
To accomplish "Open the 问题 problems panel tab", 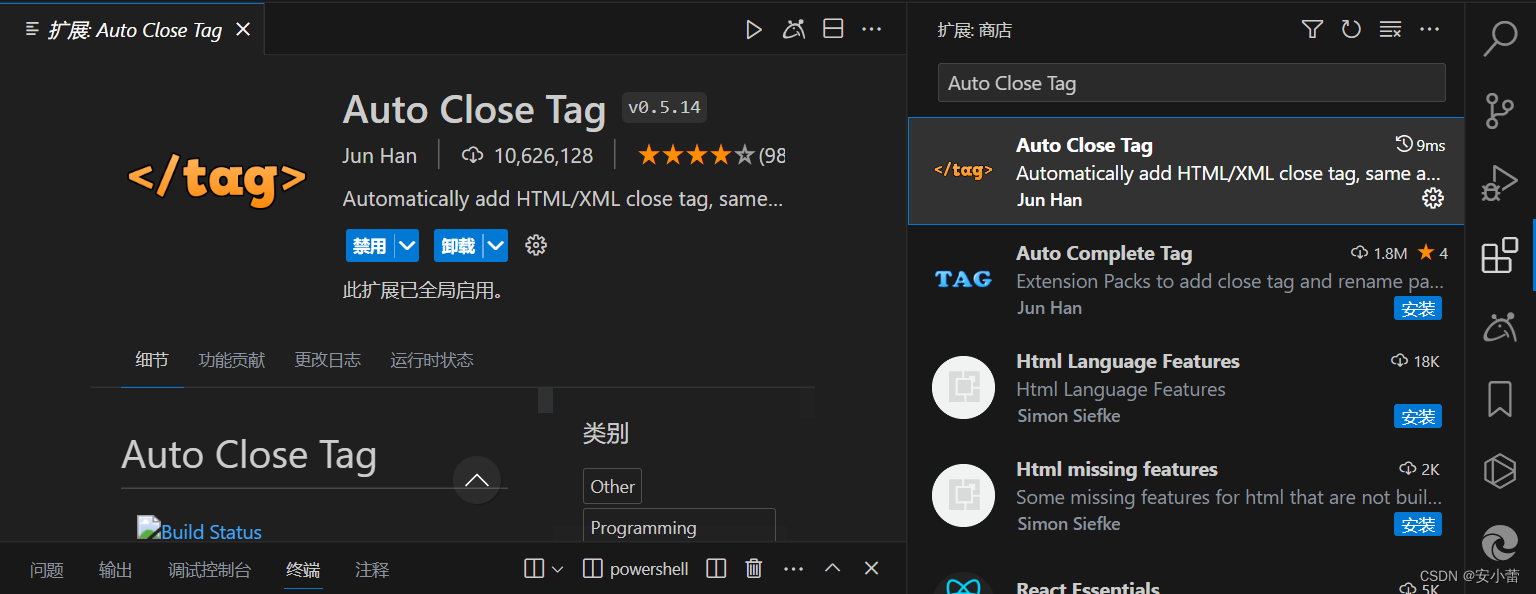I will click(47, 570).
